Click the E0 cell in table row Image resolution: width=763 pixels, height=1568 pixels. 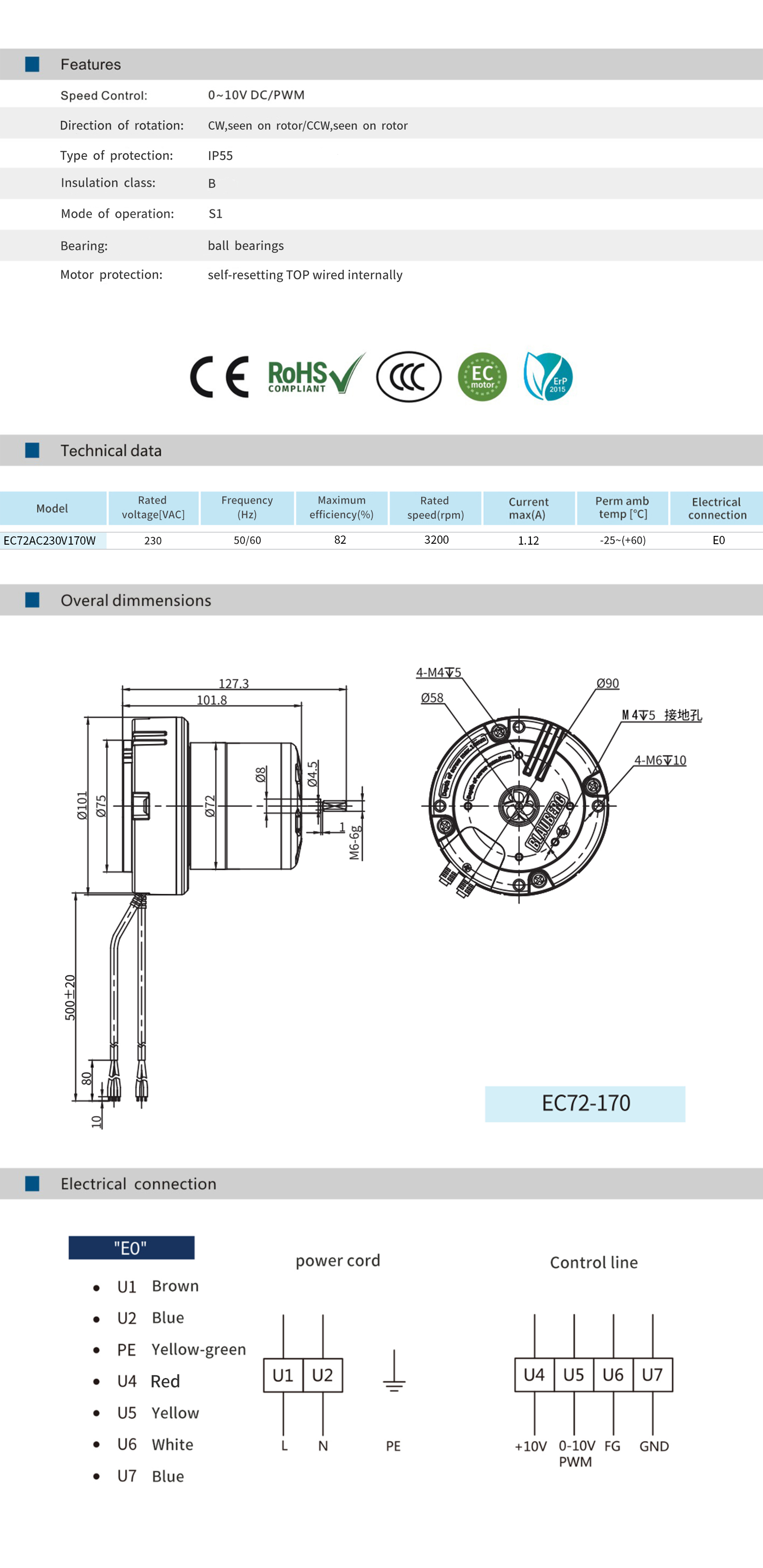(x=719, y=540)
